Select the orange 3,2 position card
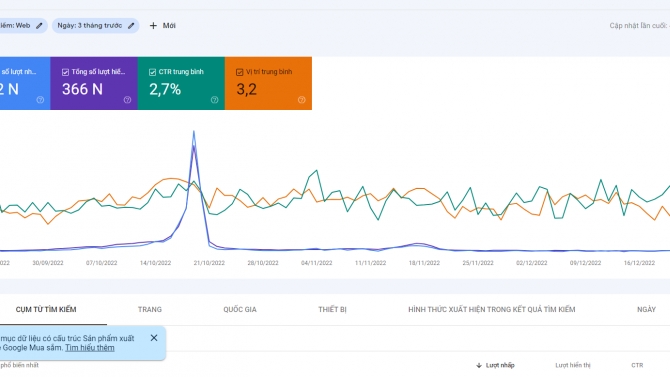Image resolution: width=670 pixels, height=377 pixels. tap(268, 83)
